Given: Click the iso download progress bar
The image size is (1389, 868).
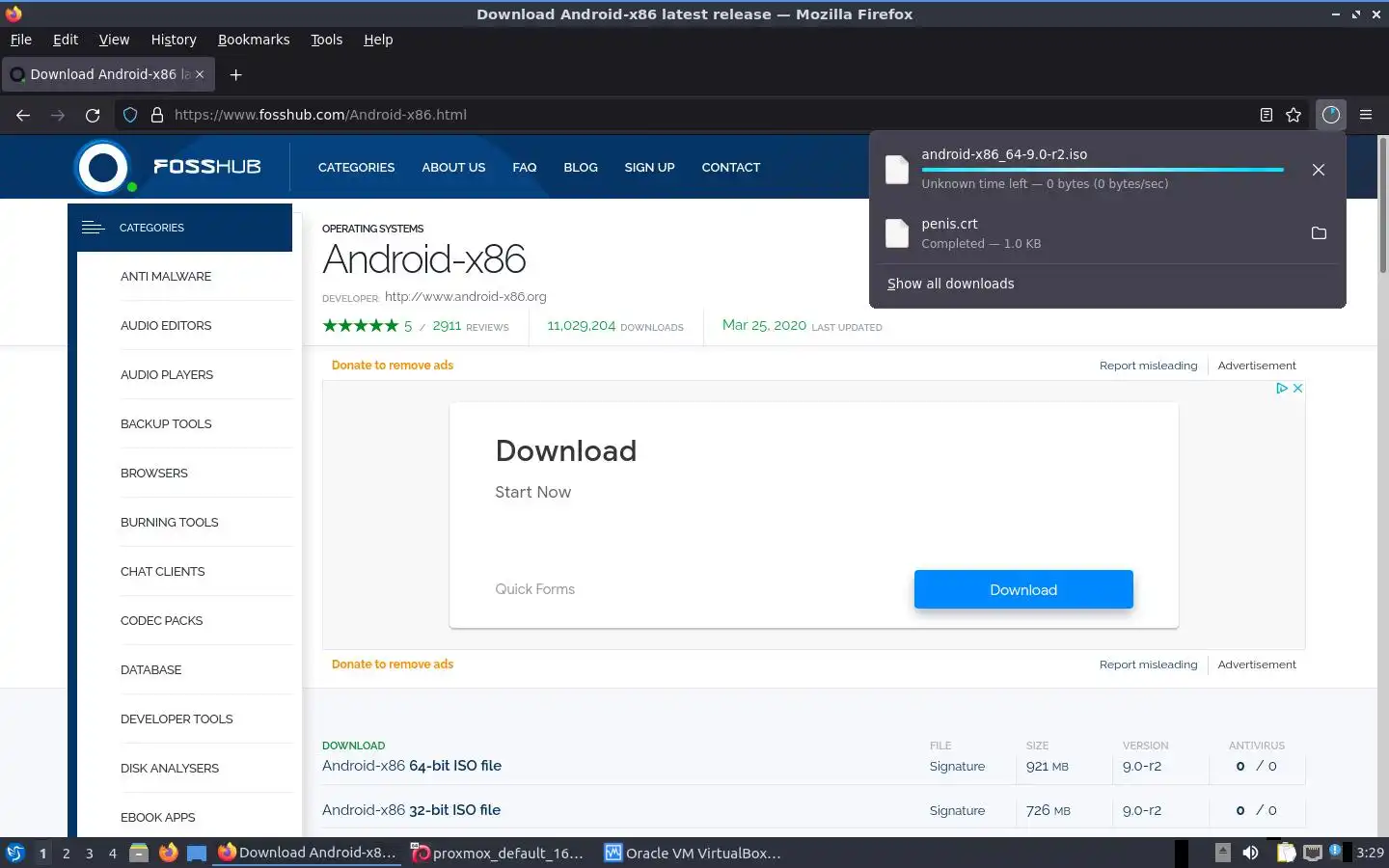Looking at the screenshot, I should tap(1103, 170).
